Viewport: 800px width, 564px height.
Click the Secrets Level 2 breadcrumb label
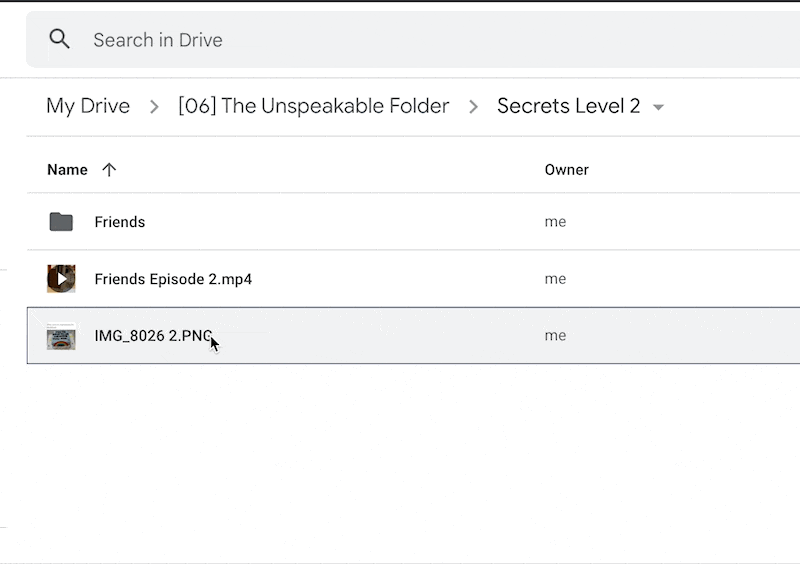568,106
